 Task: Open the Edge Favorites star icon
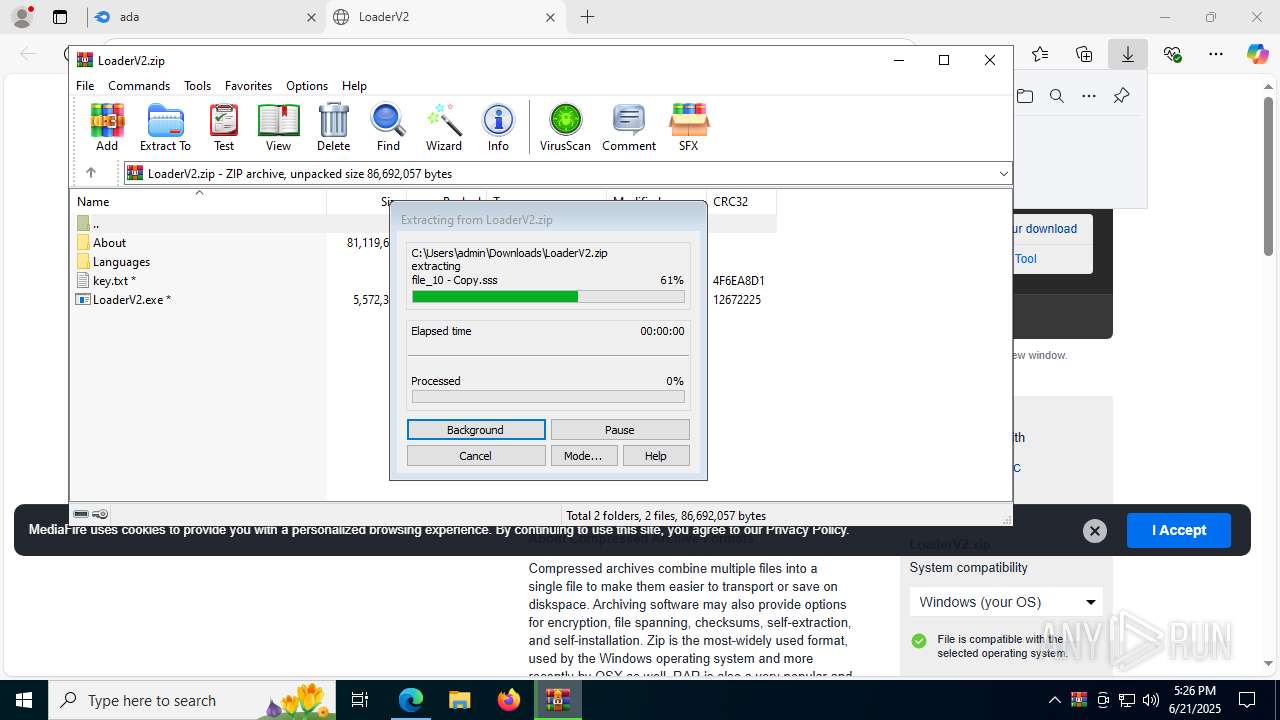1040,54
